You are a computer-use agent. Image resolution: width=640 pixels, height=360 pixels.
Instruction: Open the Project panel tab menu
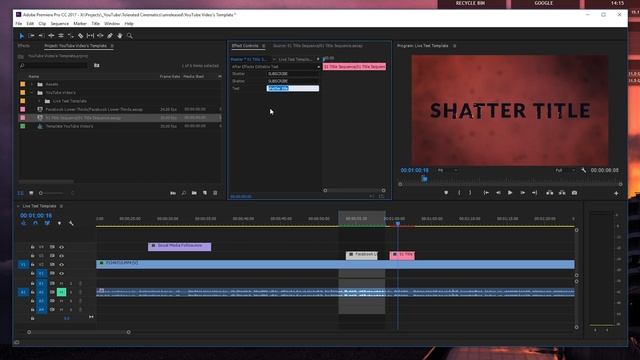point(112,46)
